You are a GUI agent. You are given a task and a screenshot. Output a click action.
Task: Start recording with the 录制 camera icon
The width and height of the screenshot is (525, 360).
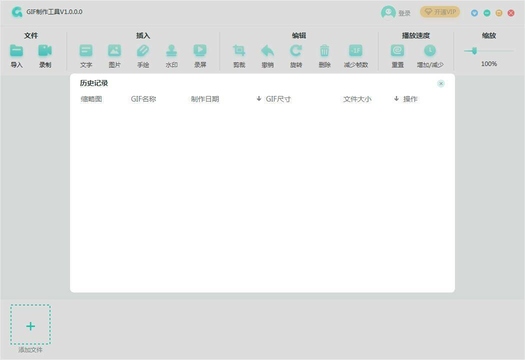[45, 51]
